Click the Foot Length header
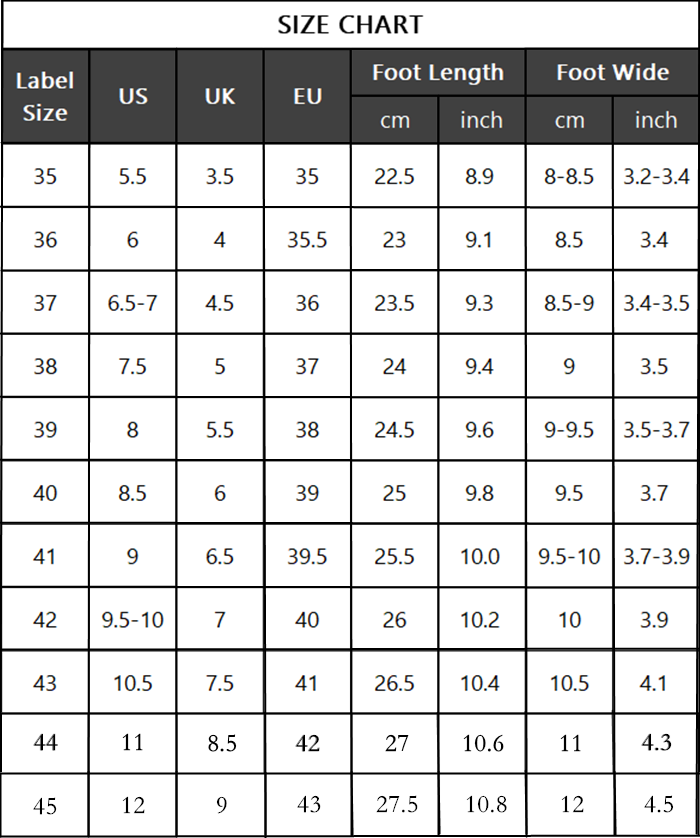700x838 pixels. pos(438,73)
